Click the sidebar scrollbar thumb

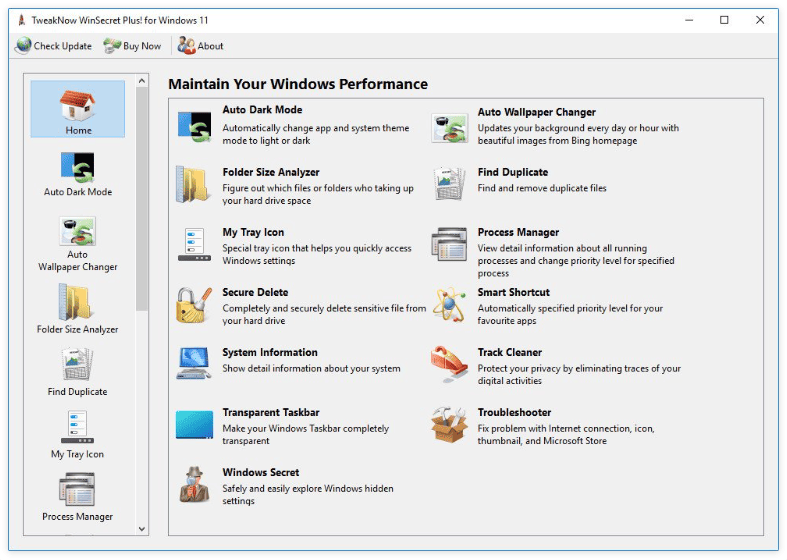point(142,199)
